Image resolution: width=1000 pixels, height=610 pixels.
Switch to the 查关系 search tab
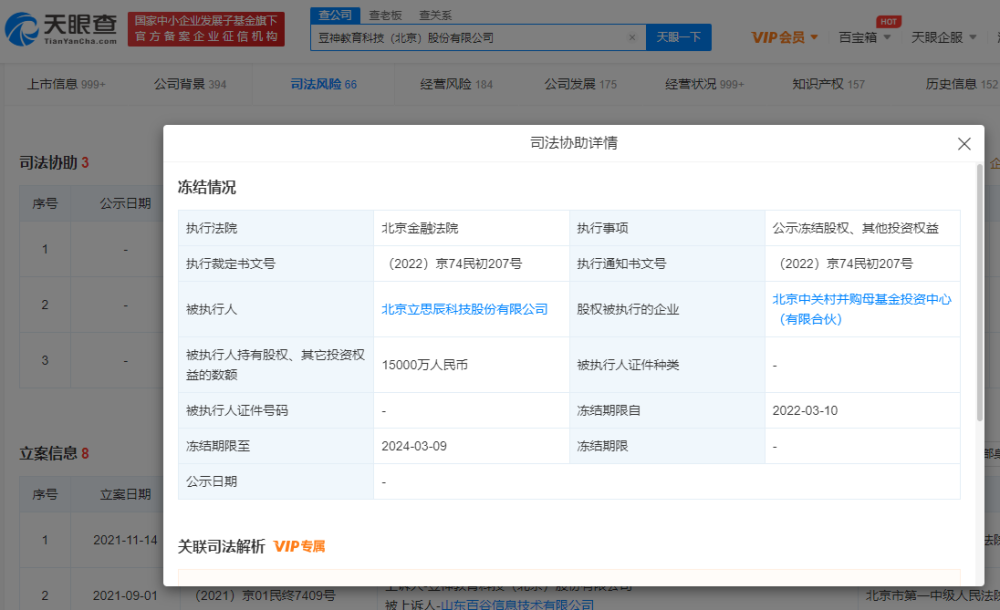click(435, 15)
